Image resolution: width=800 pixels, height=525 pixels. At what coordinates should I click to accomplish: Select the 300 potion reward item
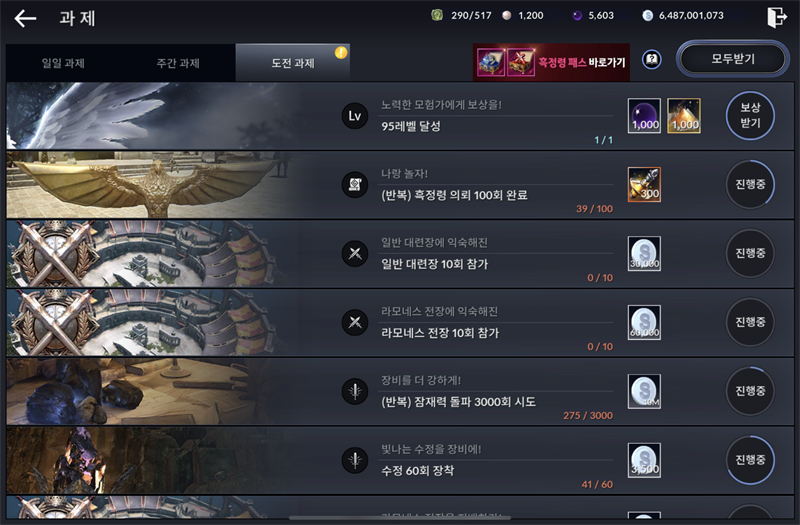(x=644, y=185)
